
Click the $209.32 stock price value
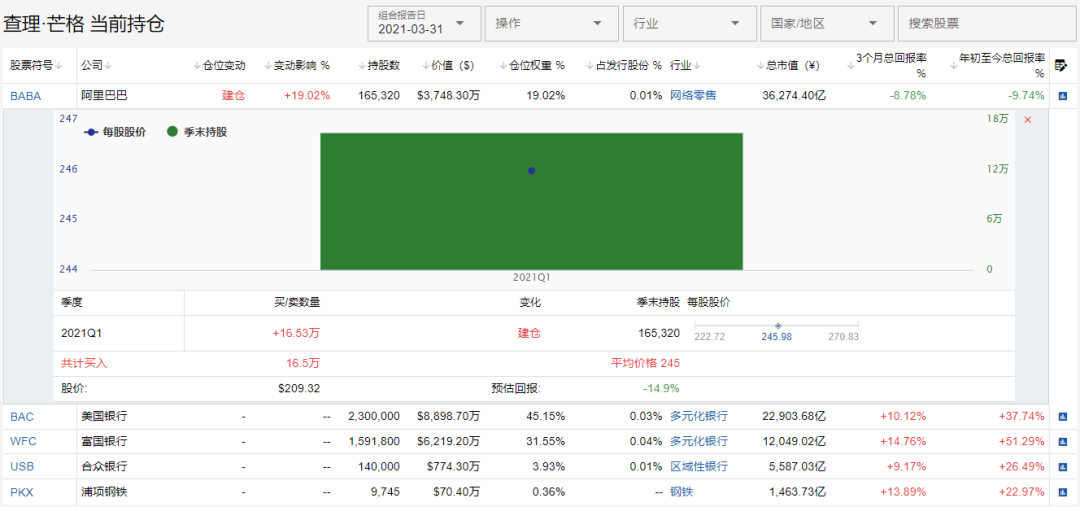click(x=299, y=389)
